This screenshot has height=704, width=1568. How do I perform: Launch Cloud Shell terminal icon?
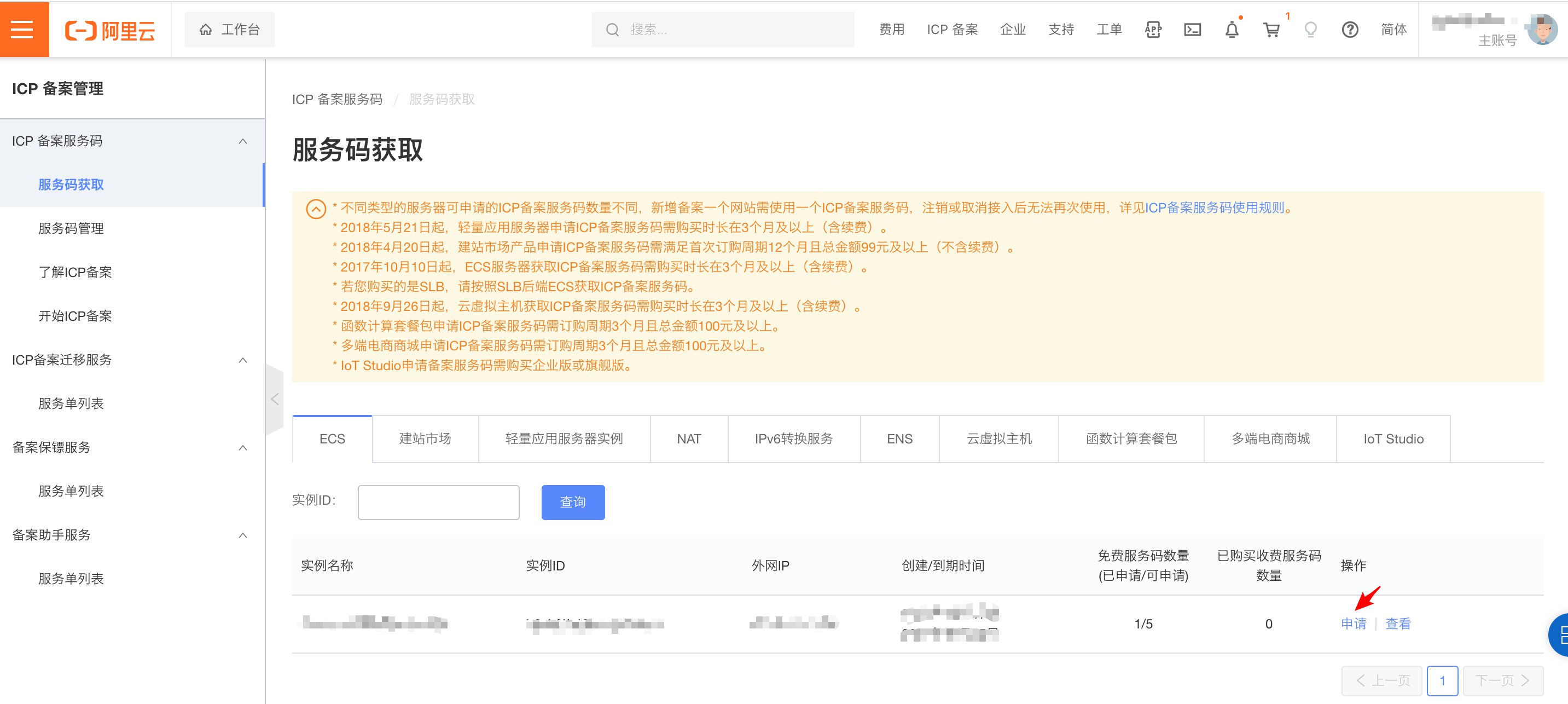(1193, 29)
